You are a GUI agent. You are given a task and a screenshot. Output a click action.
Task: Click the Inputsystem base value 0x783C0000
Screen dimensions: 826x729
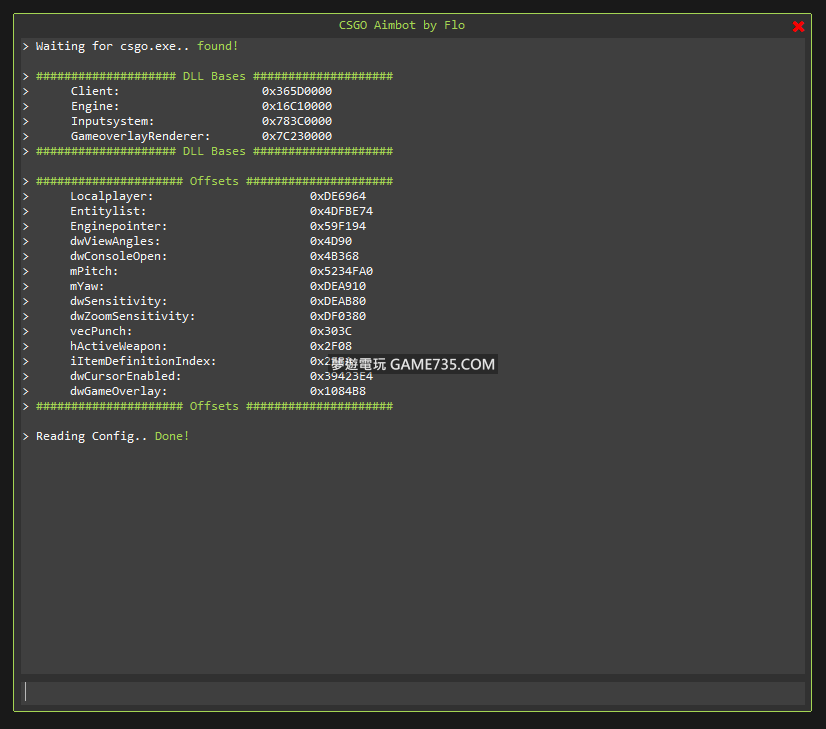click(x=297, y=121)
